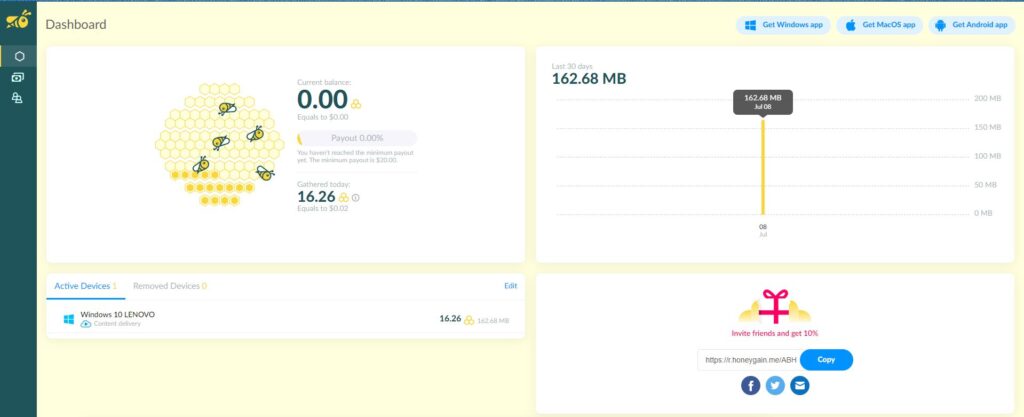Click the 0.00 current balance value
Screen dimensions: 1024x417
click(x=322, y=100)
